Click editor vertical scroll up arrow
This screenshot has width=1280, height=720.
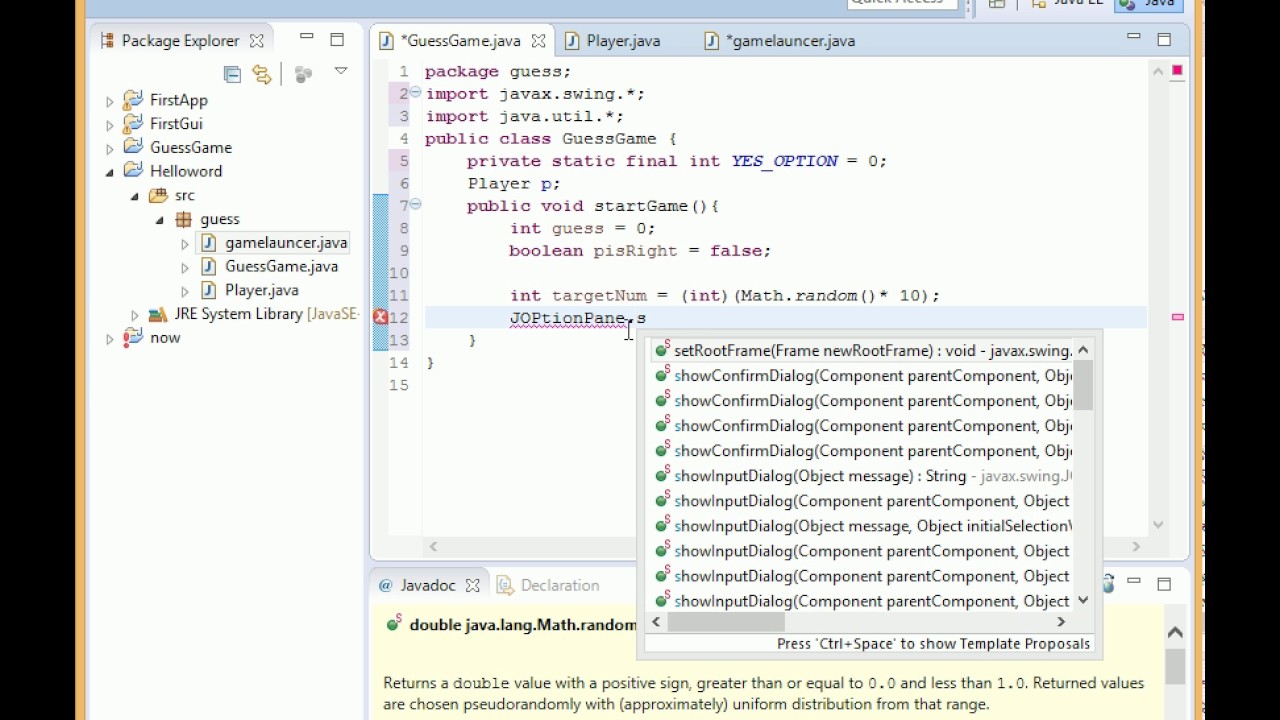[x=1158, y=72]
